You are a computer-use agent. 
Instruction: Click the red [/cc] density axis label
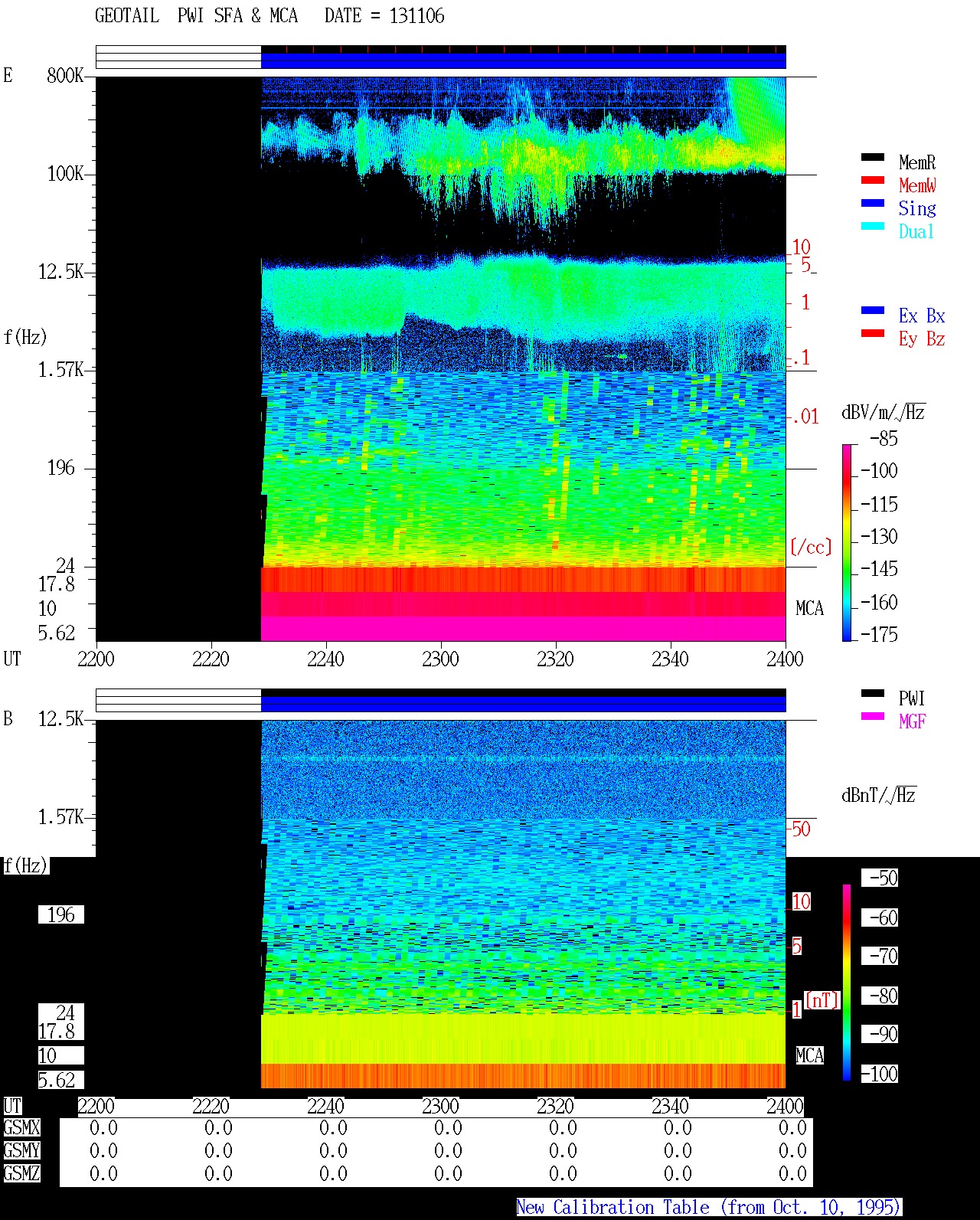click(x=811, y=547)
